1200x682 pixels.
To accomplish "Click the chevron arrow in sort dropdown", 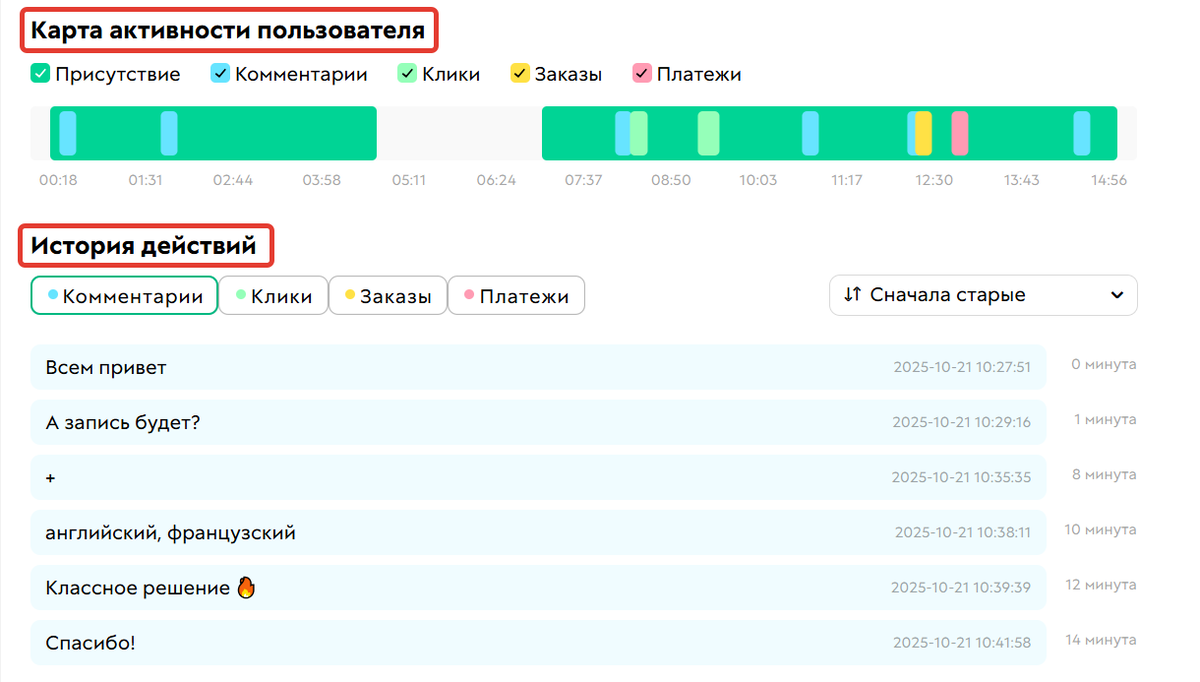I will click(1117, 295).
